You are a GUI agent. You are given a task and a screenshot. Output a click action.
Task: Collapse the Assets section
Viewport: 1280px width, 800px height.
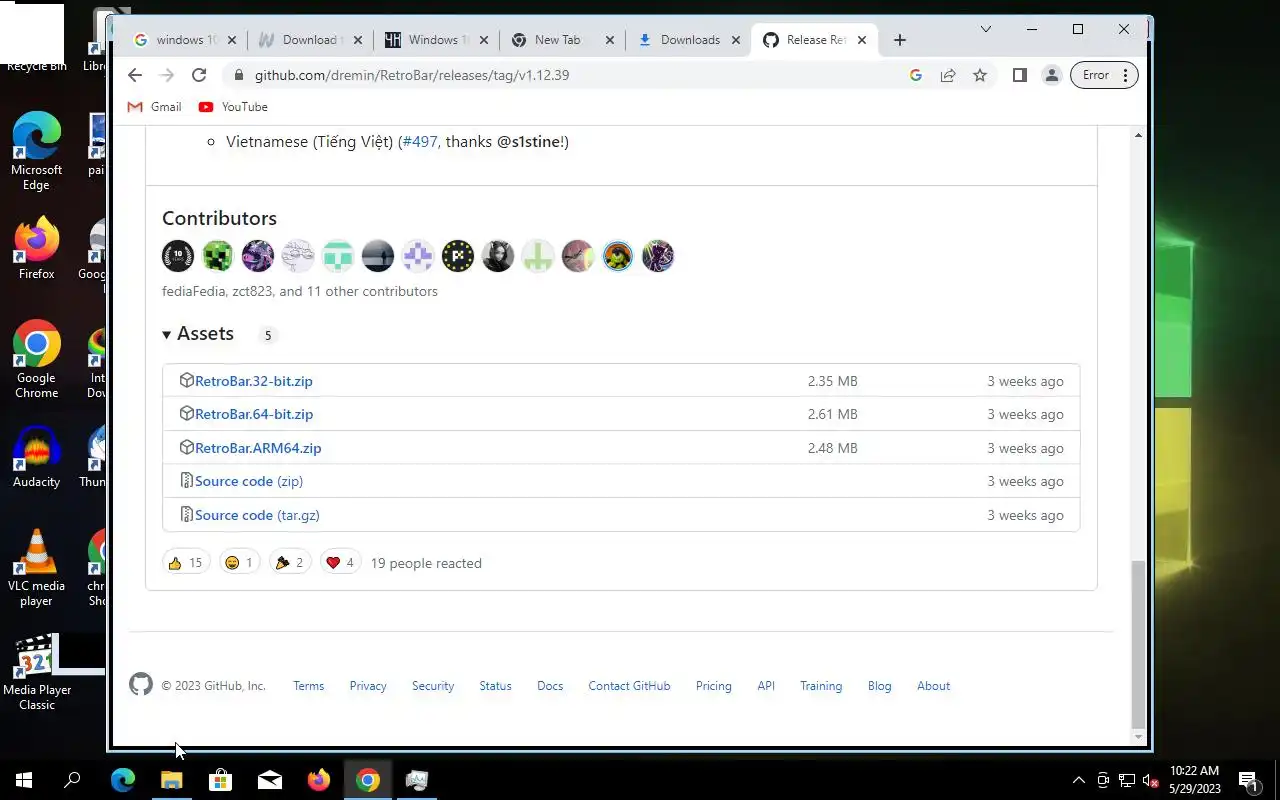click(198, 334)
